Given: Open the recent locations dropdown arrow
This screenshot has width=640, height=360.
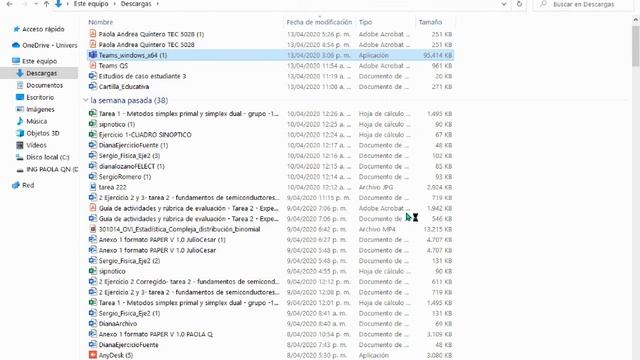Looking at the screenshot, I should click(x=36, y=4).
